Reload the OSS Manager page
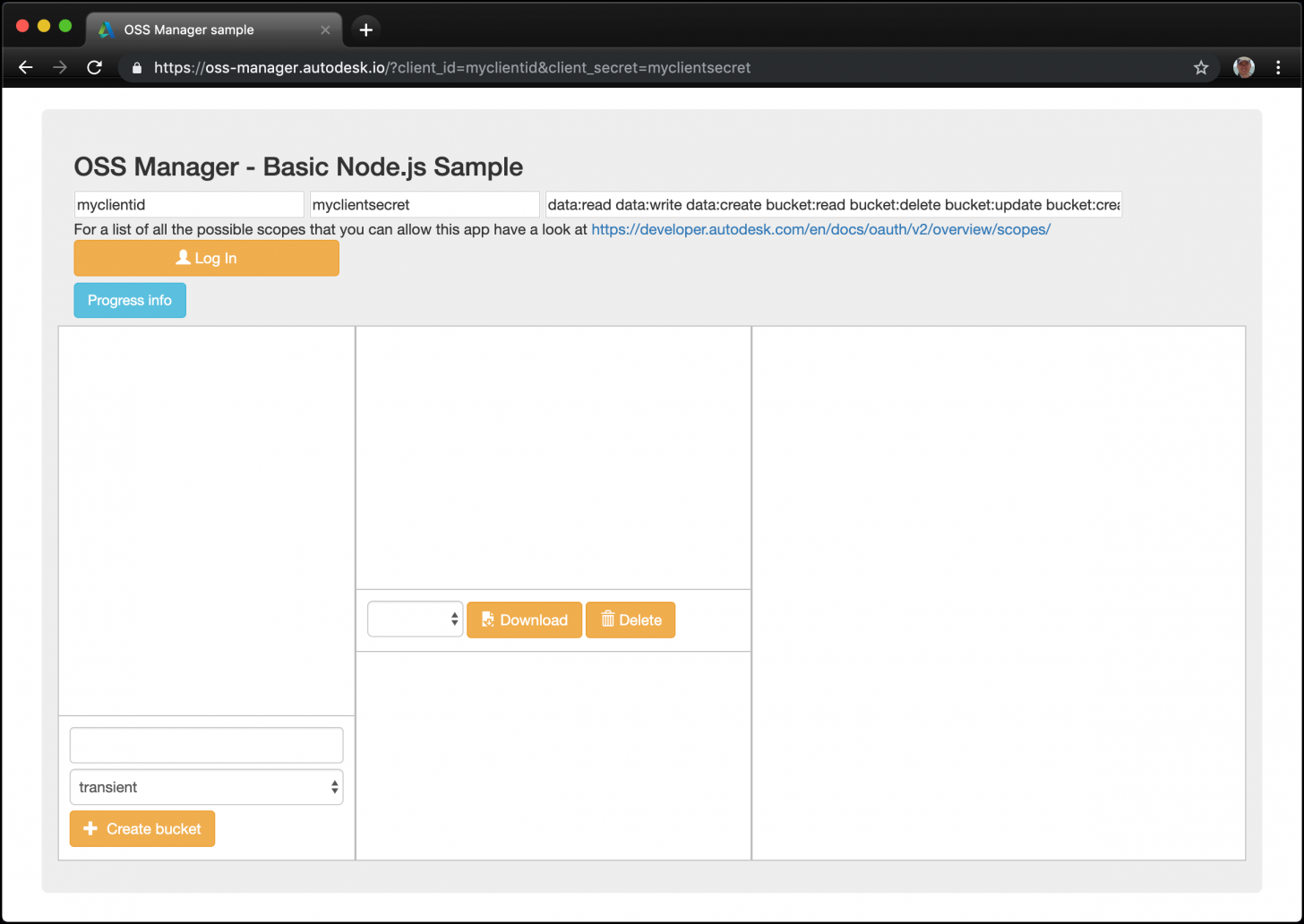Viewport: 1304px width, 924px height. point(94,67)
